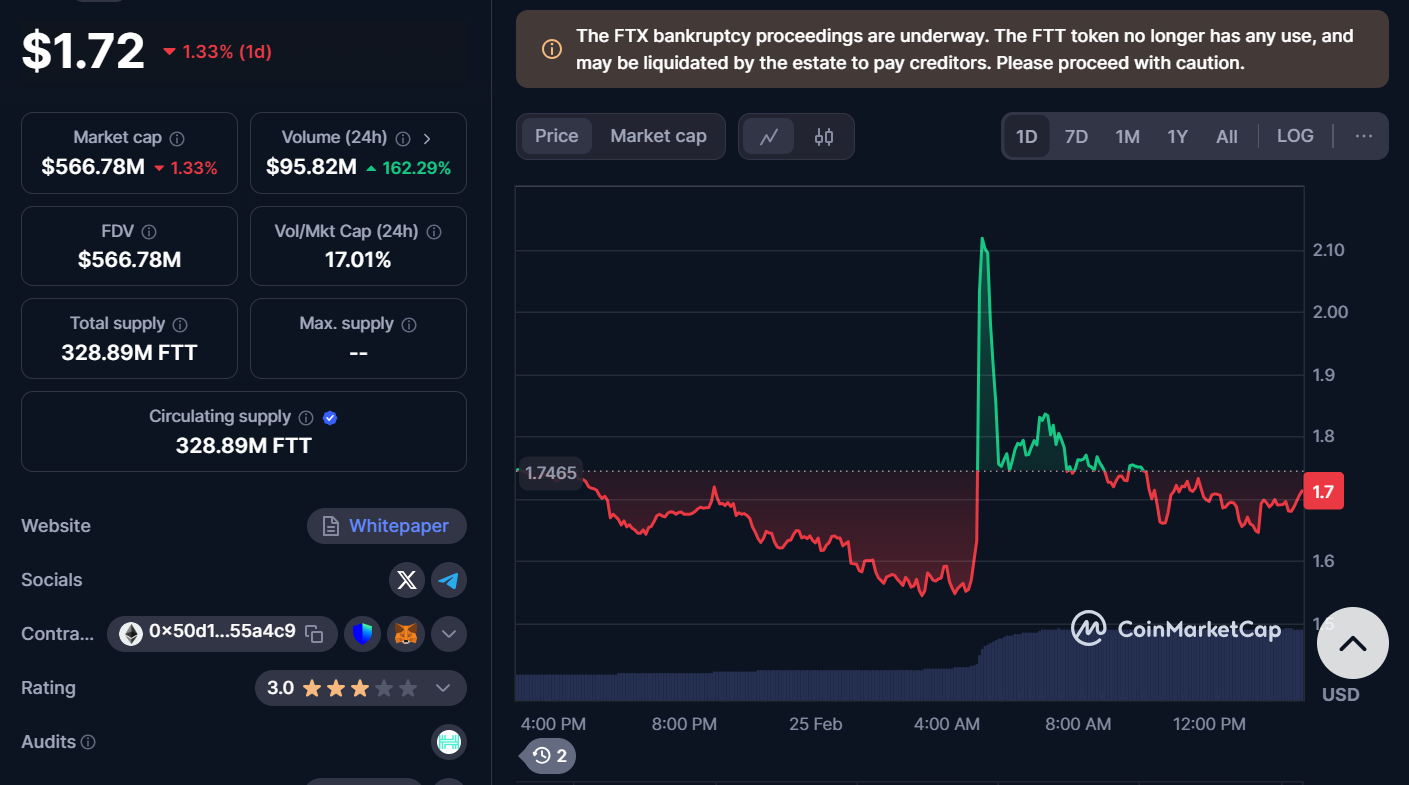This screenshot has height=785, width=1409.
Task: Select the 7D time range
Action: point(1076,136)
